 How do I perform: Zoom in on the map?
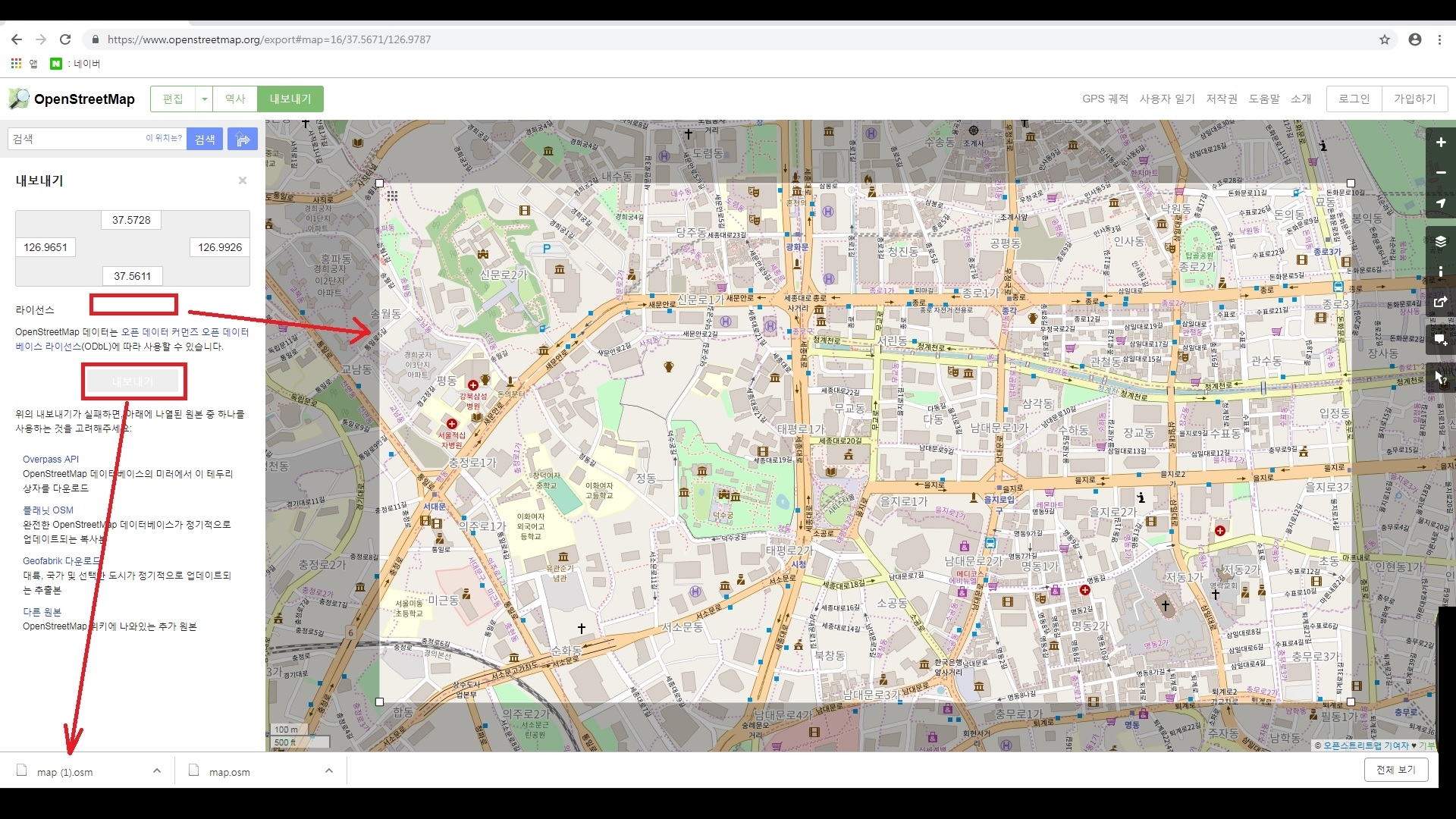pyautogui.click(x=1441, y=143)
